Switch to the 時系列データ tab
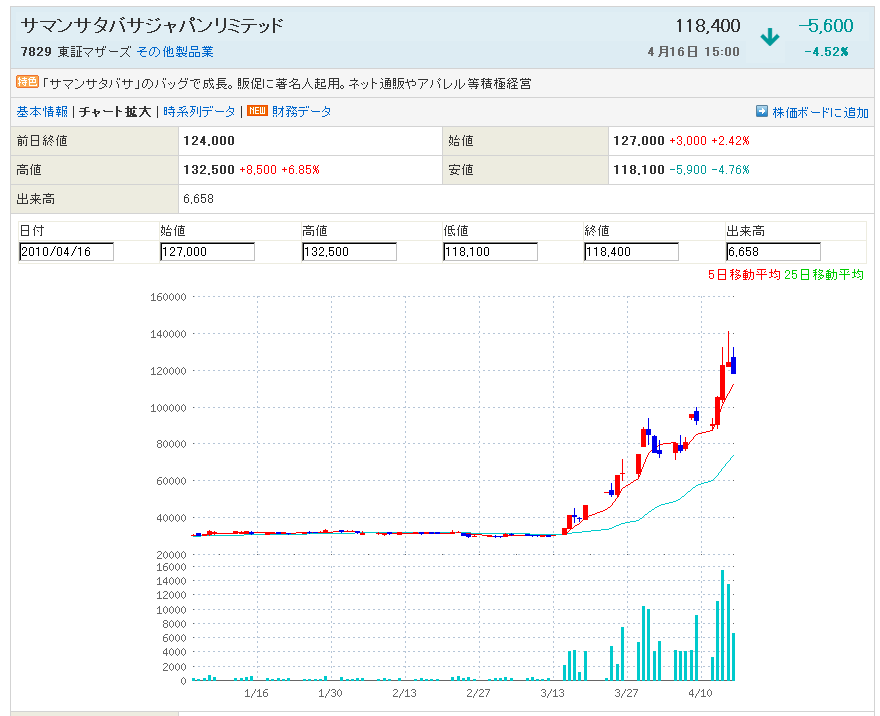The height and width of the screenshot is (716, 880). [x=199, y=112]
